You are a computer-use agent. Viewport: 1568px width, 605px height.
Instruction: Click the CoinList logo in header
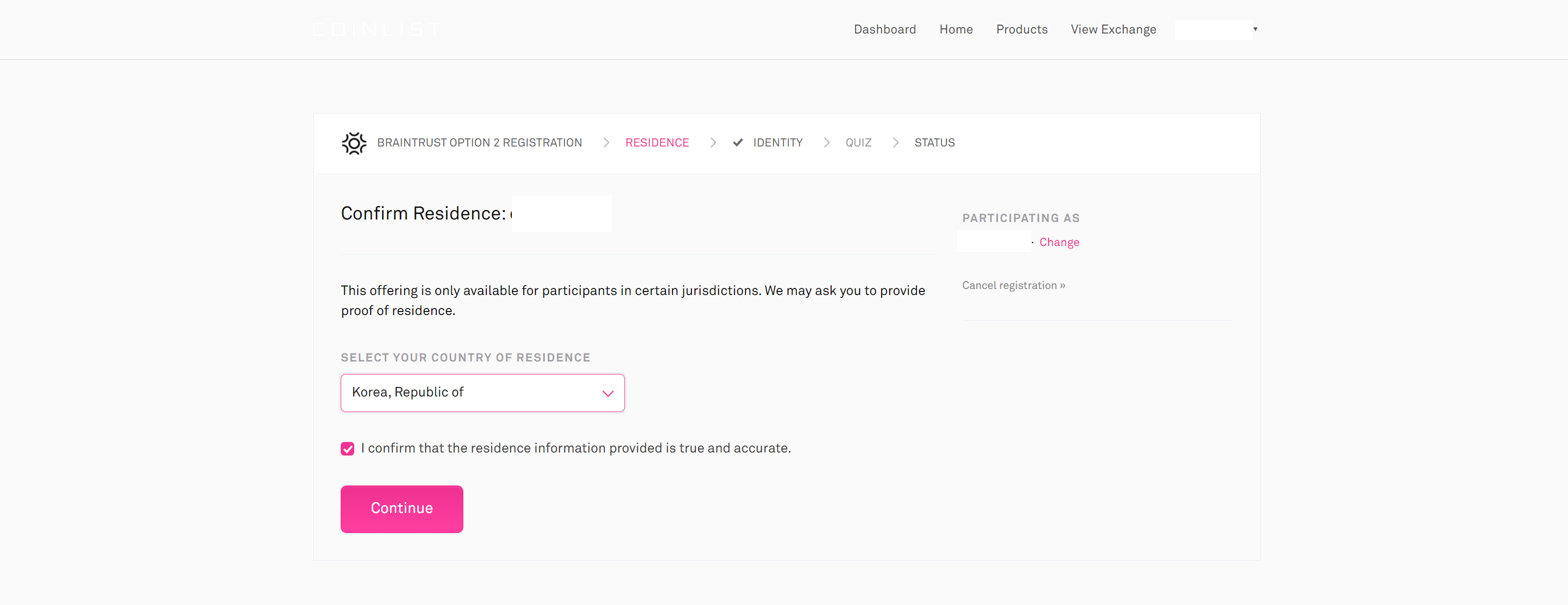377,29
